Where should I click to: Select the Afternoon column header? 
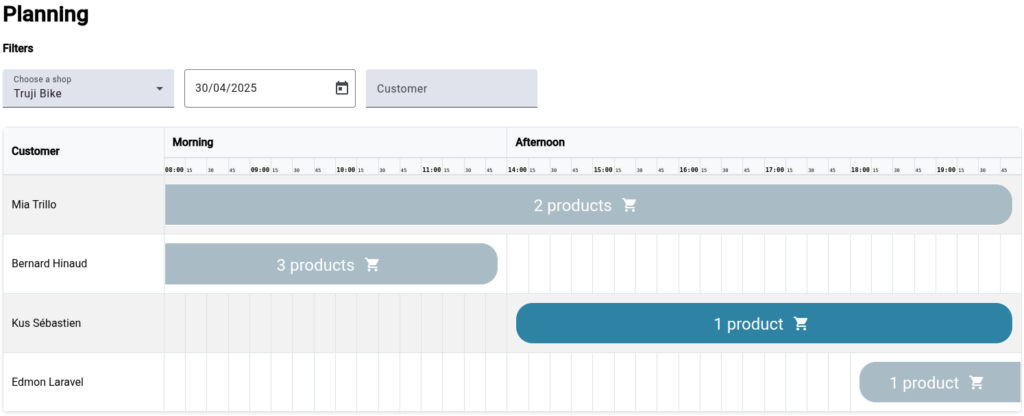click(540, 142)
